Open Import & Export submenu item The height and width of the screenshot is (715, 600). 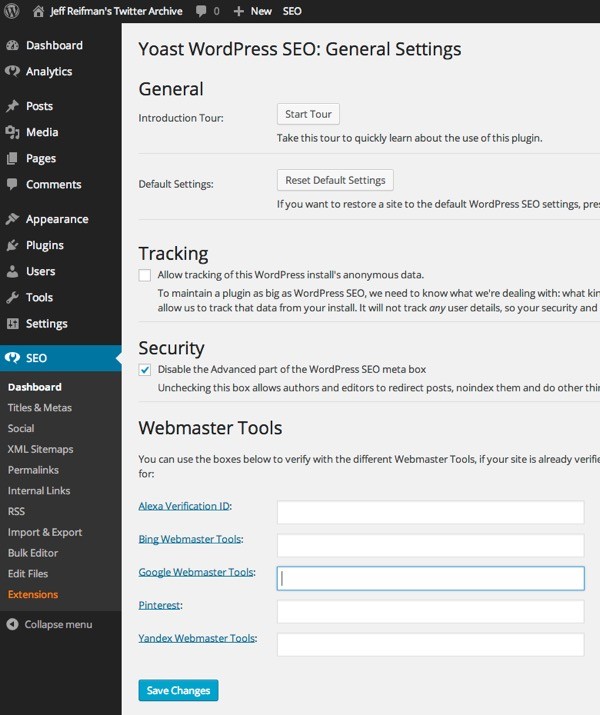pos(45,532)
